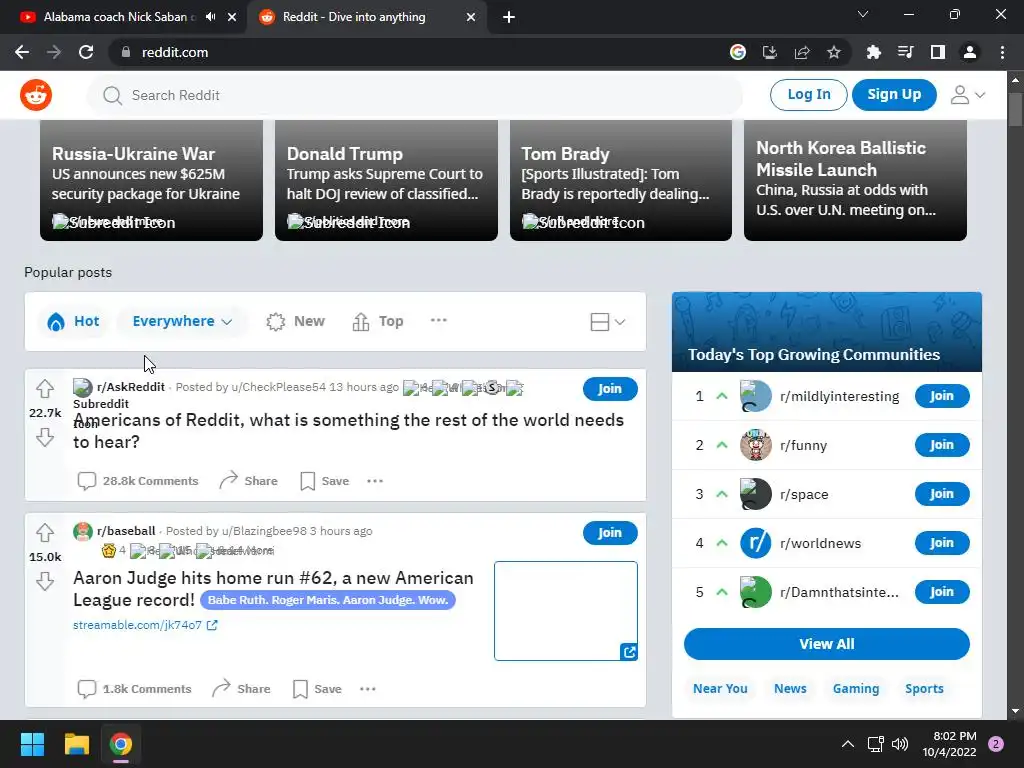Join r/space community

pyautogui.click(x=942, y=494)
